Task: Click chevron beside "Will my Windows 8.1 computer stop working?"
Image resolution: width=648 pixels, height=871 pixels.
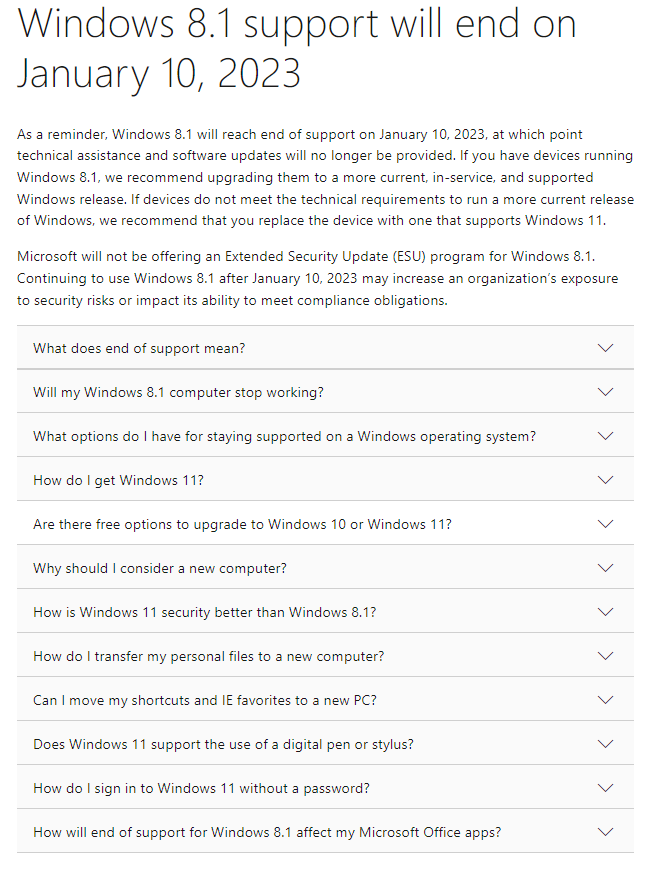Action: [604, 392]
